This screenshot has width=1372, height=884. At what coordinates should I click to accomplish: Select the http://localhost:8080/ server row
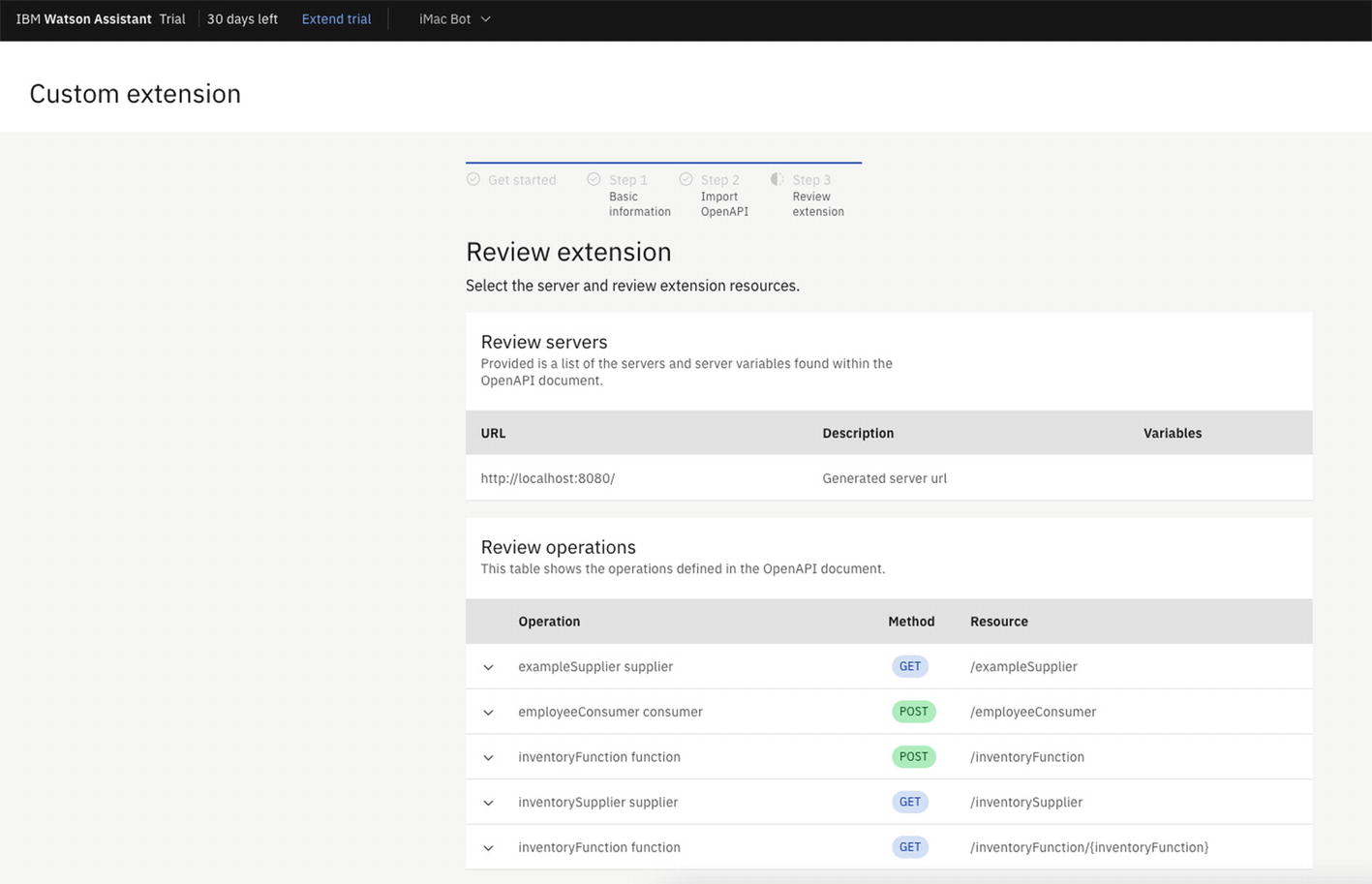pos(548,478)
